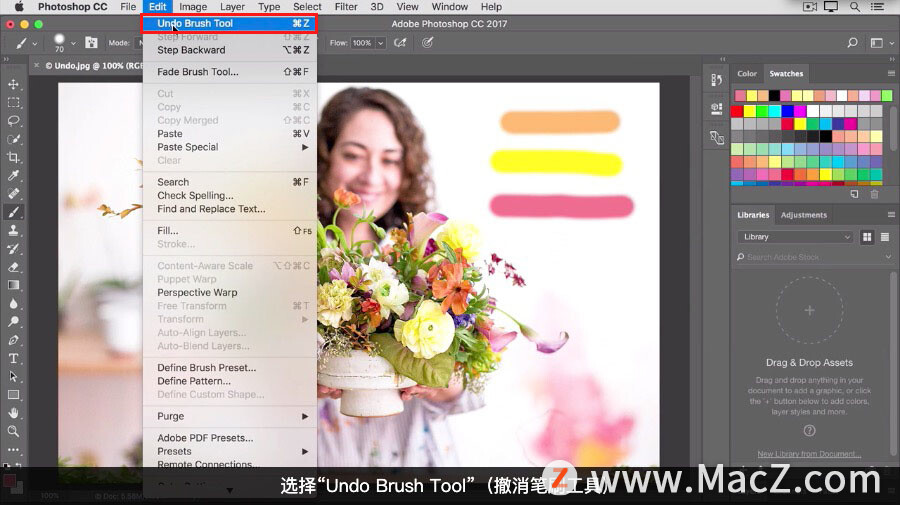Open the Edit Toolbar ellipsis
The image size is (900, 505).
[x=13, y=450]
